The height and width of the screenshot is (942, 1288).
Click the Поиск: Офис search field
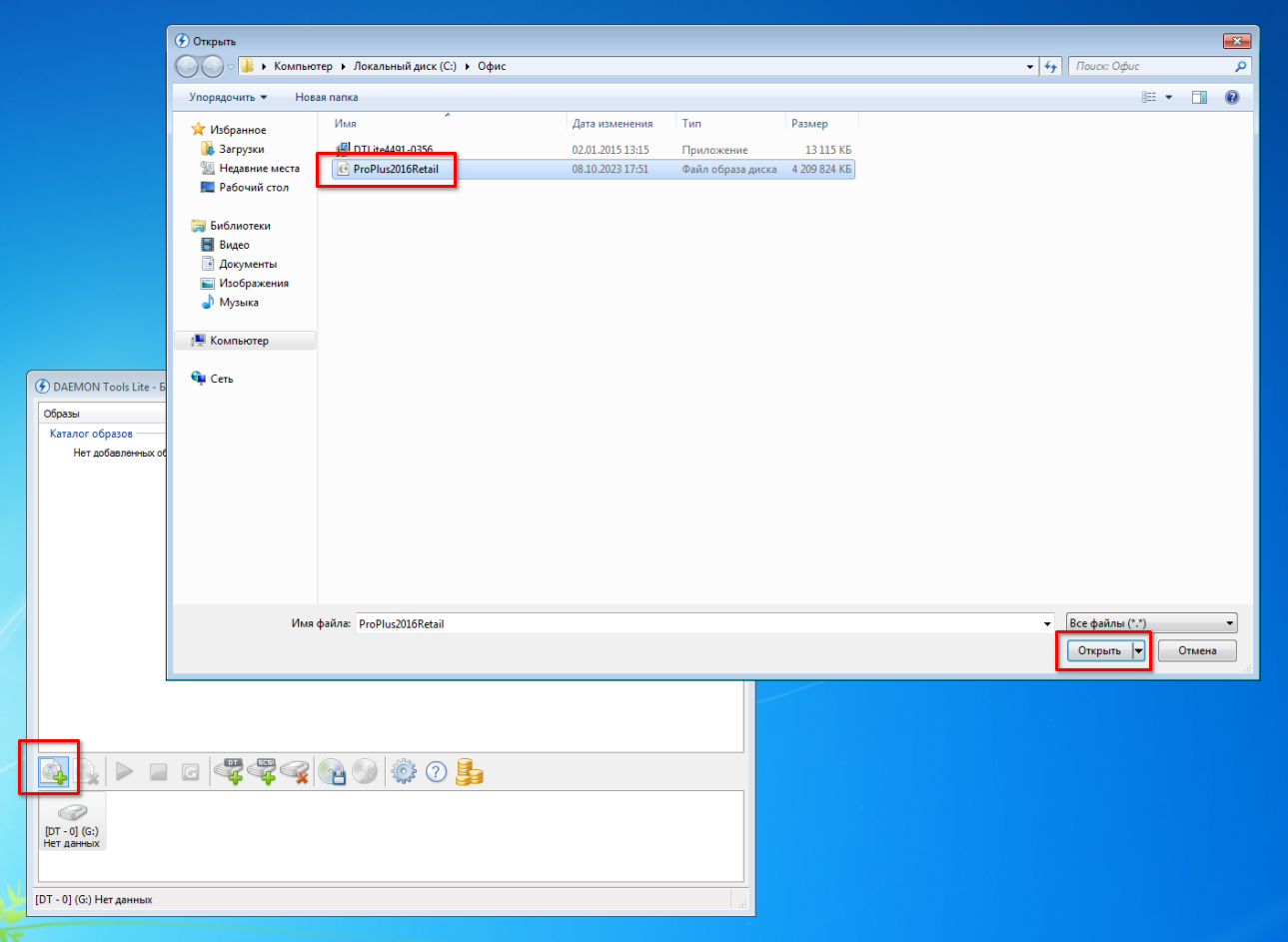(x=1149, y=66)
